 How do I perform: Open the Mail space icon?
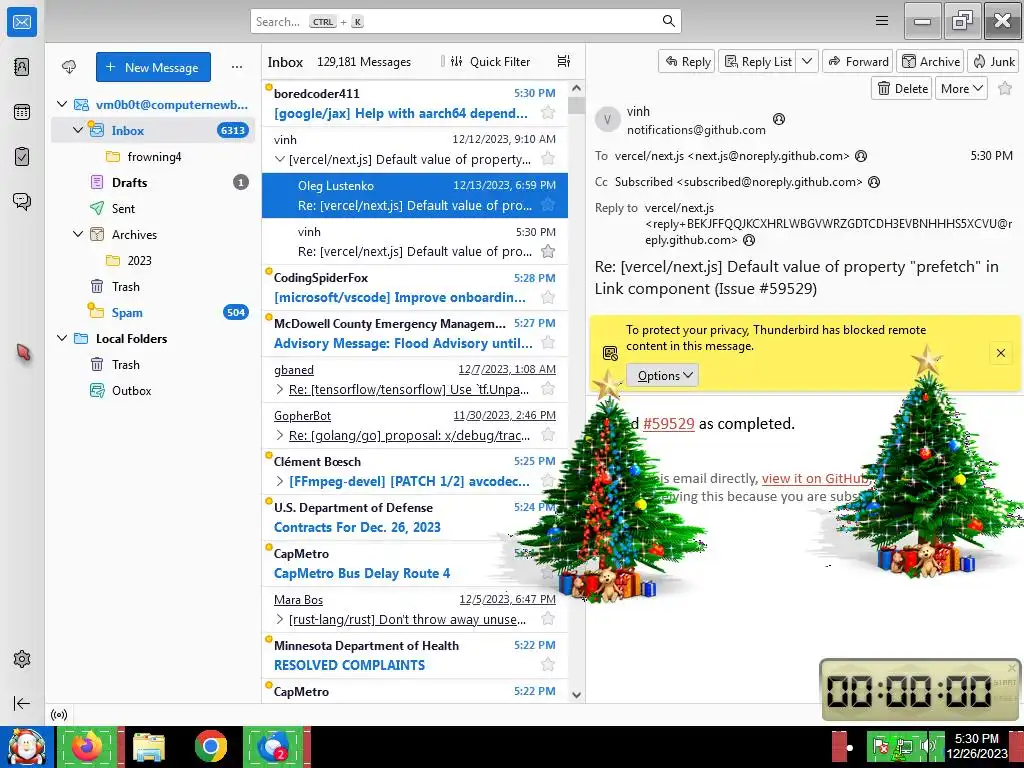click(x=22, y=22)
